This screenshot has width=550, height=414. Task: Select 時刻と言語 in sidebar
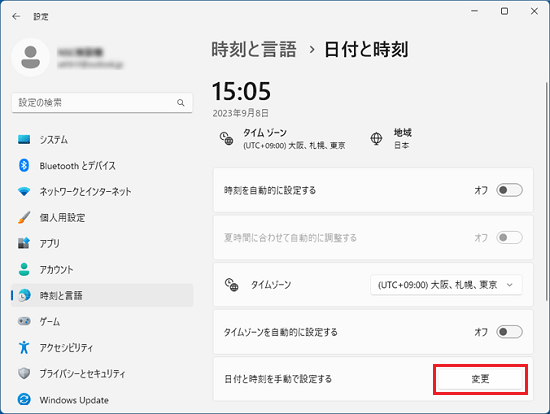click(102, 295)
